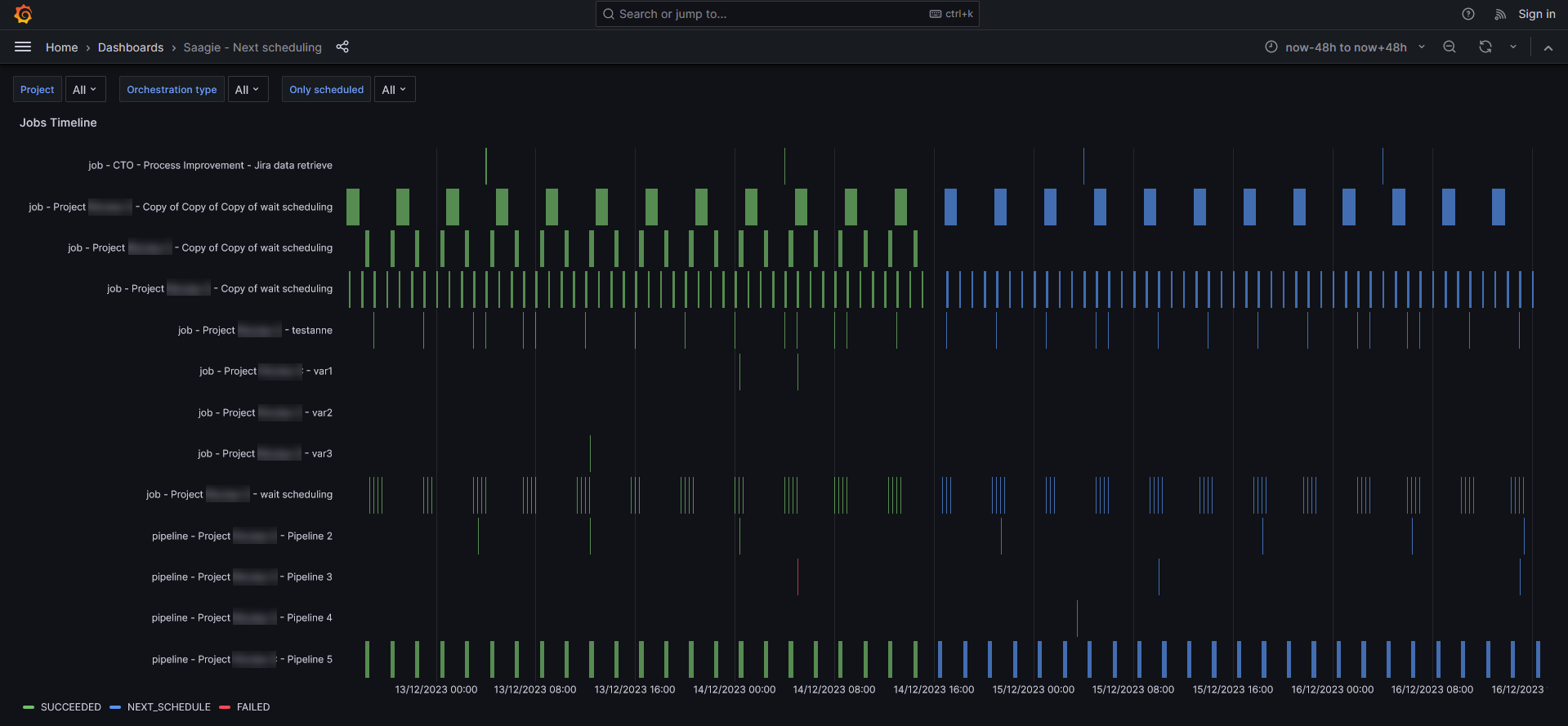The height and width of the screenshot is (726, 1568).
Task: Focus the Search or jump to field
Action: click(x=788, y=14)
